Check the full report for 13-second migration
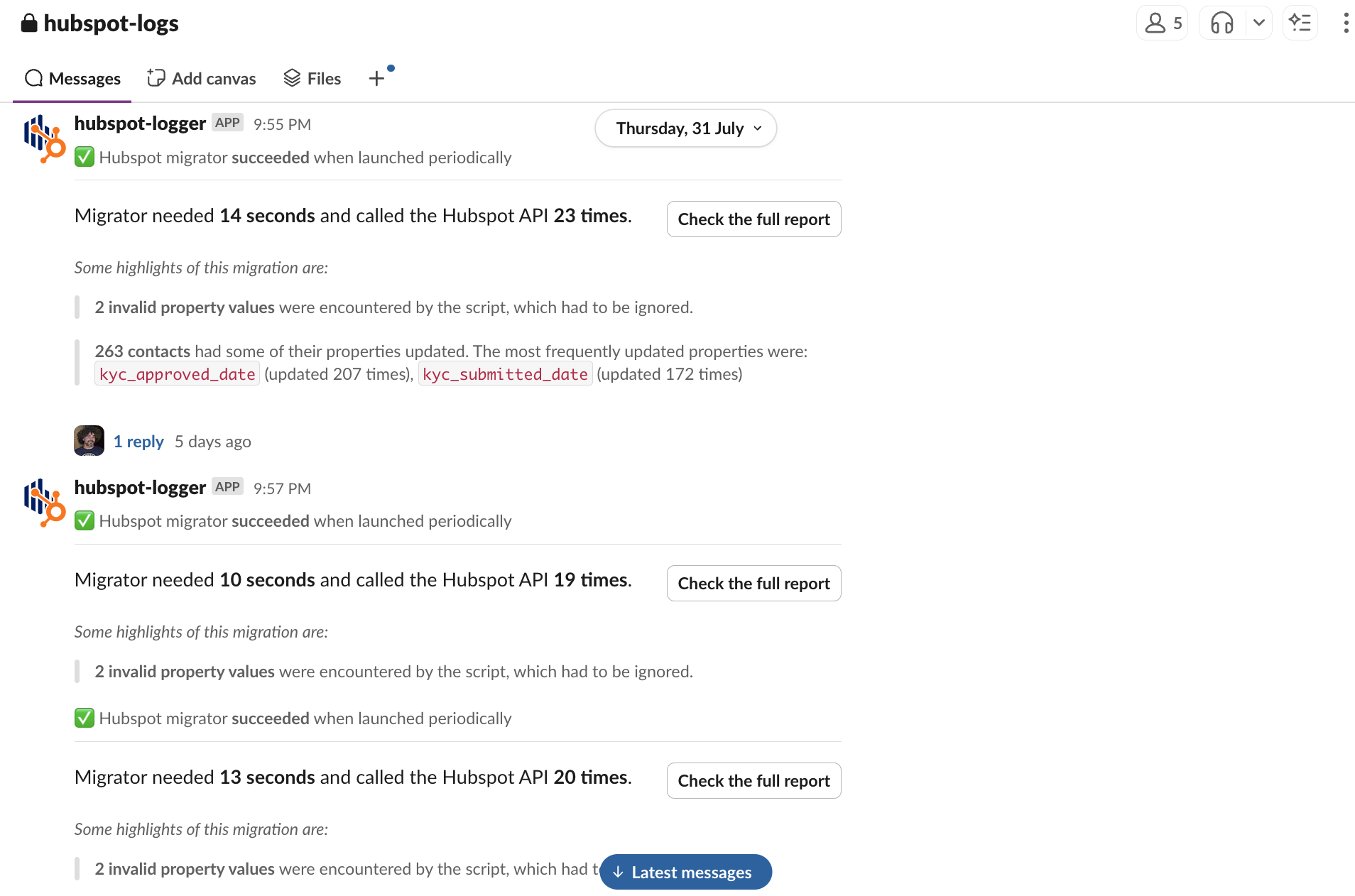1355x896 pixels. pos(753,781)
